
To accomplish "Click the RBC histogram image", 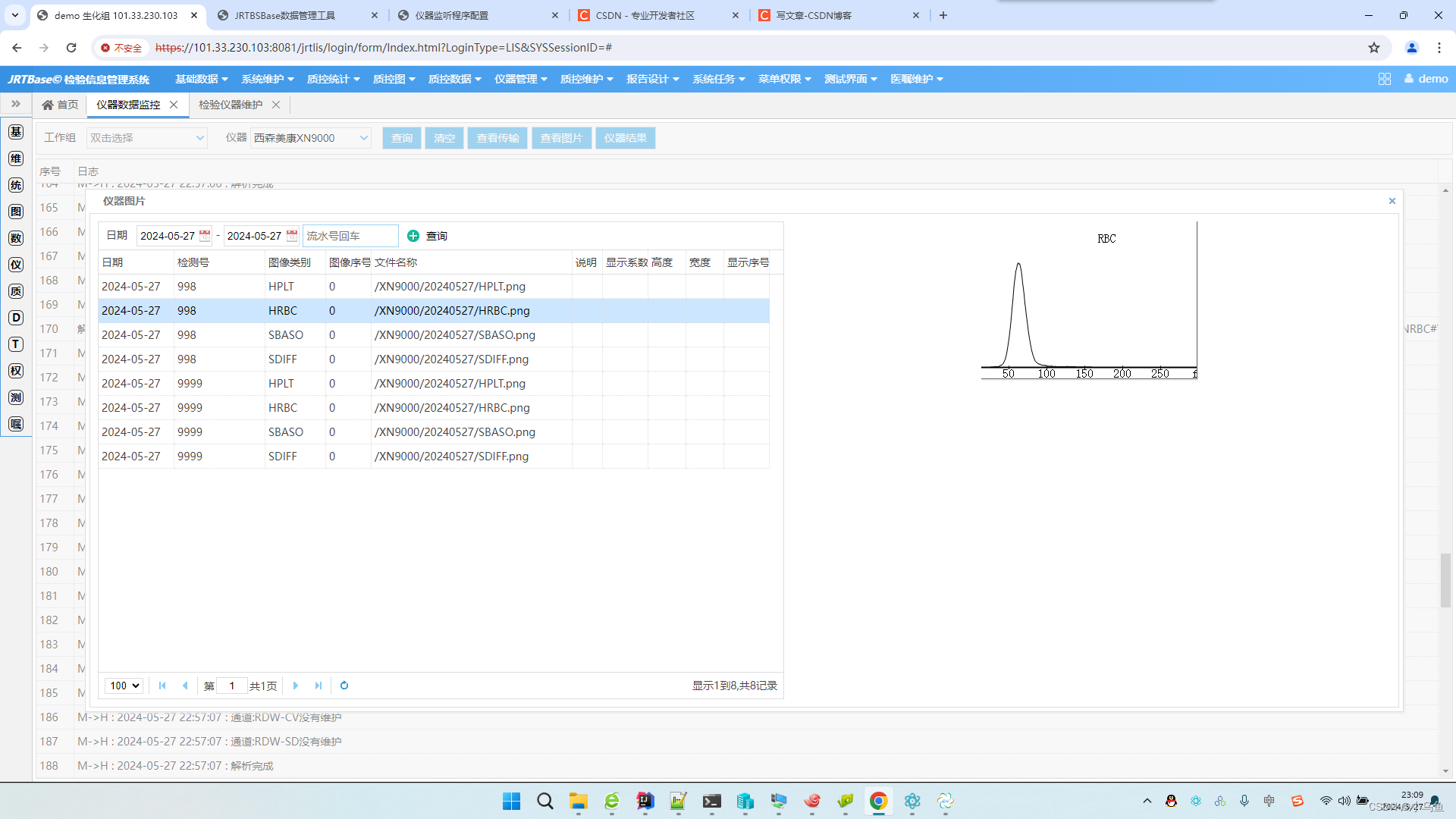I will pyautogui.click(x=1089, y=301).
